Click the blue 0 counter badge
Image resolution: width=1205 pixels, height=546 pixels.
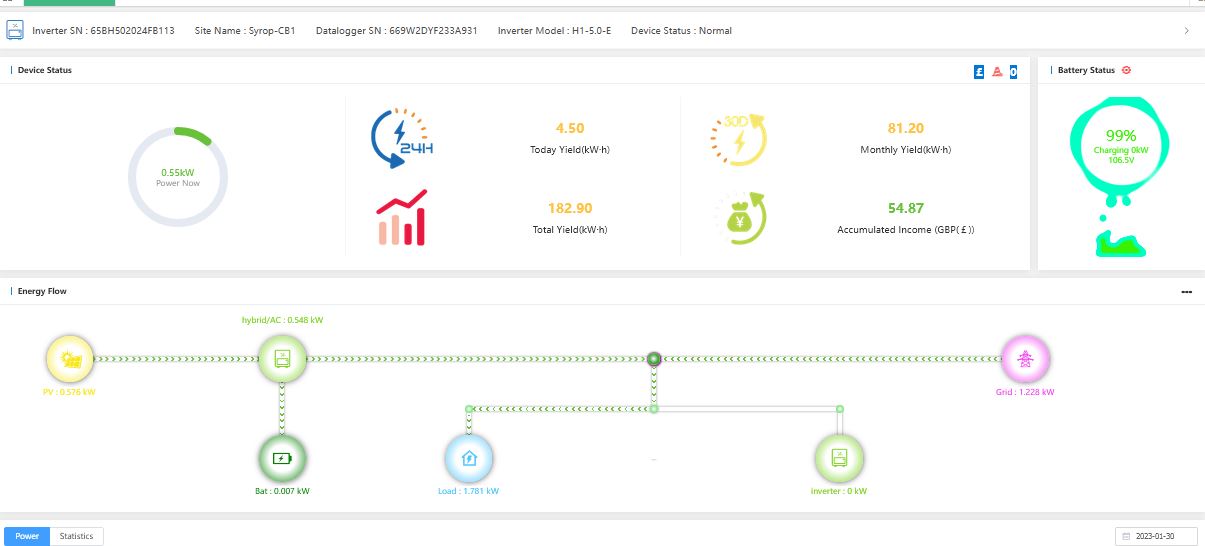(x=1013, y=71)
